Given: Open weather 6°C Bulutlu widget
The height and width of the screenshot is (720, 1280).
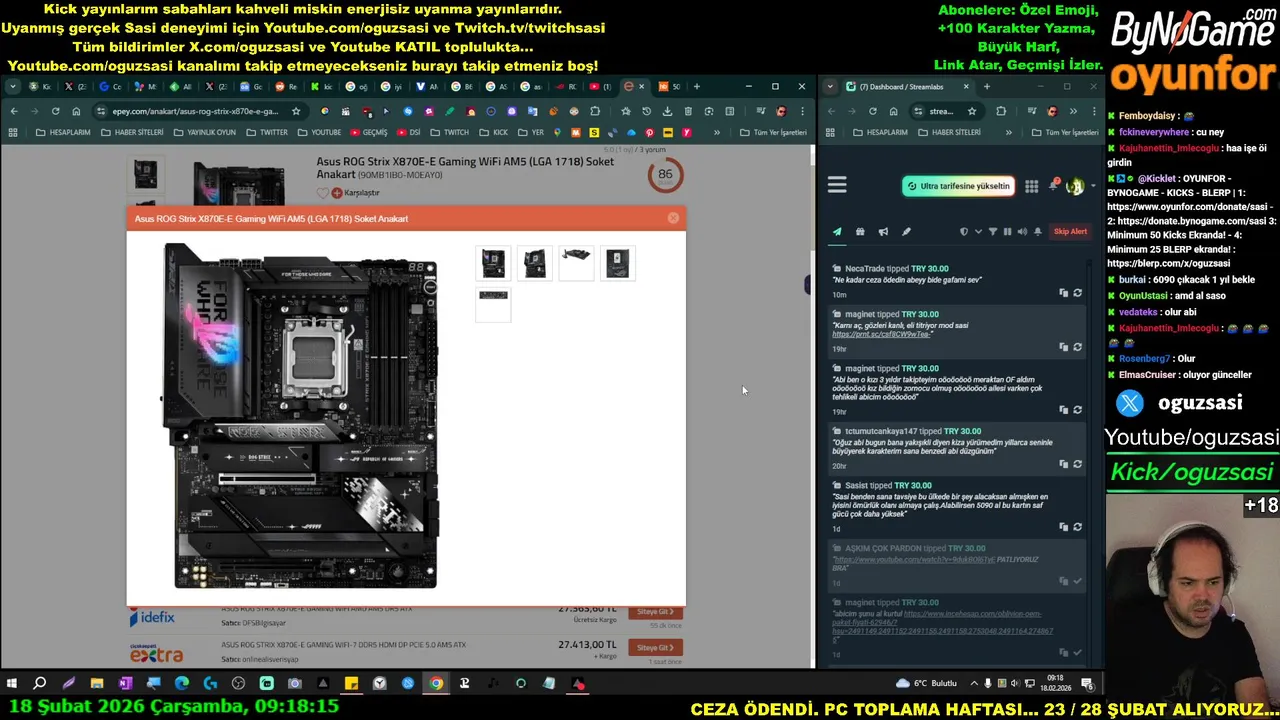Looking at the screenshot, I should click(928, 684).
